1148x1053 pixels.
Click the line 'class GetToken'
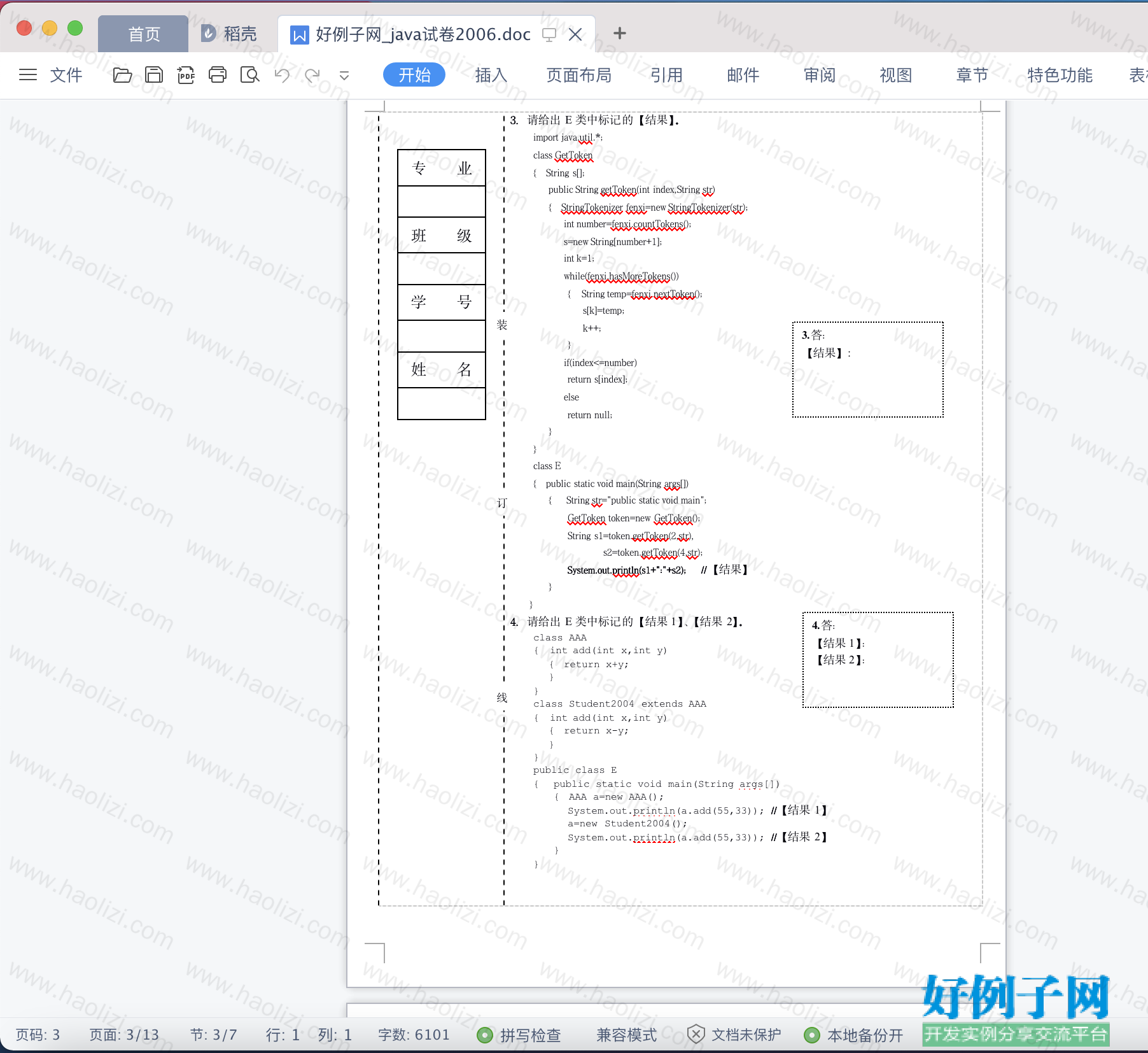[x=563, y=155]
